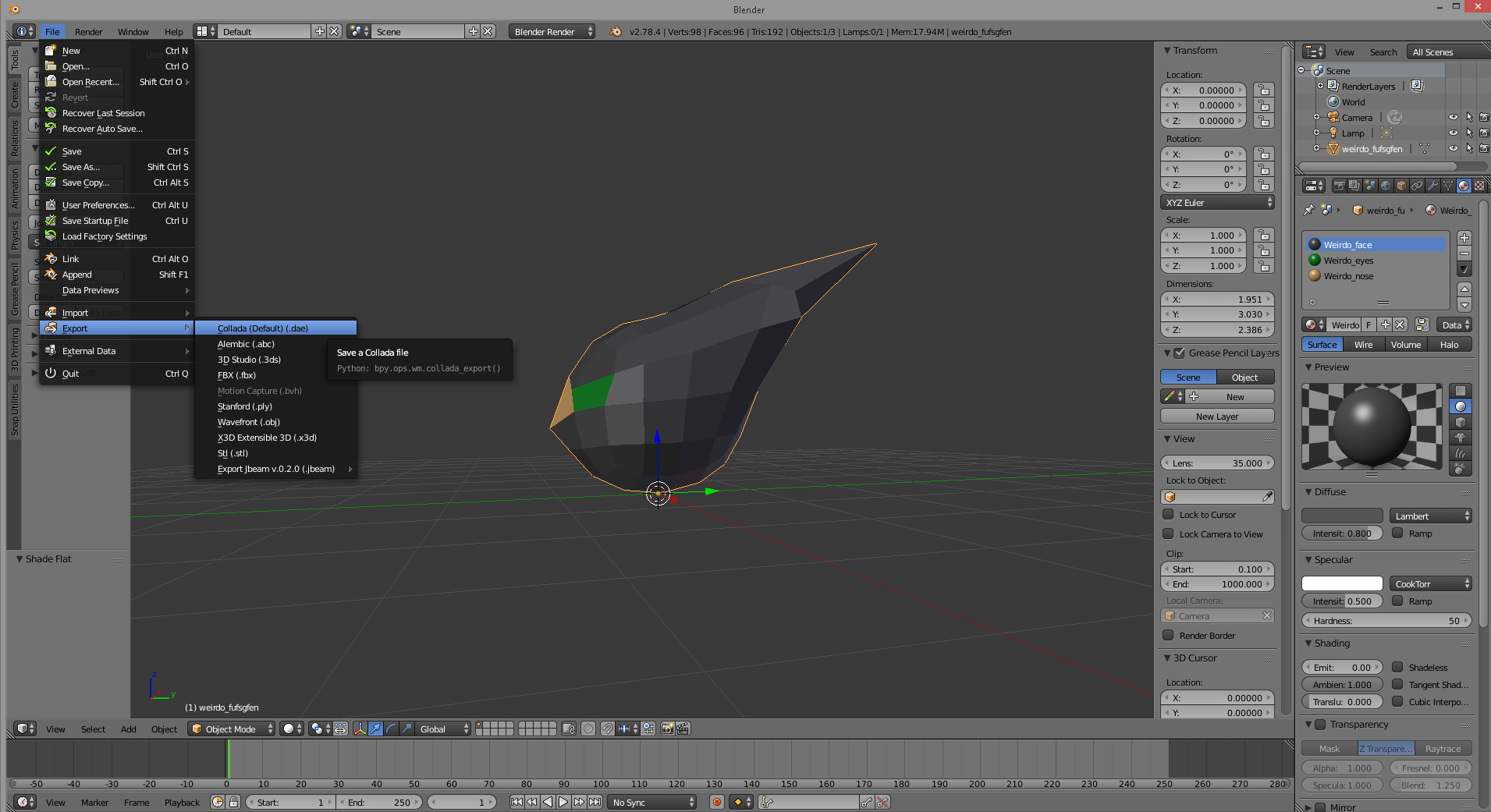Play the animation in reverse
1491x812 pixels.
pos(548,802)
